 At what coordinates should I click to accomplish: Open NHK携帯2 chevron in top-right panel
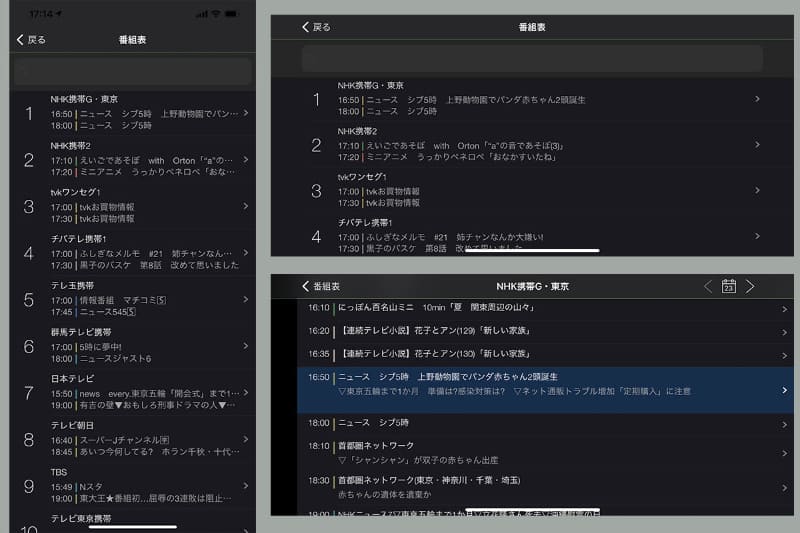(x=758, y=145)
